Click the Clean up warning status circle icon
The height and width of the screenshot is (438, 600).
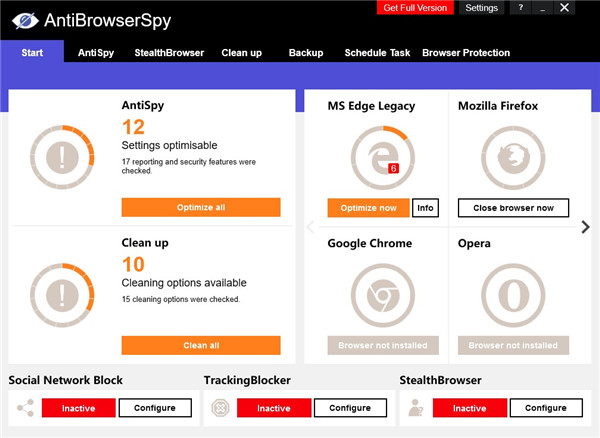click(62, 295)
